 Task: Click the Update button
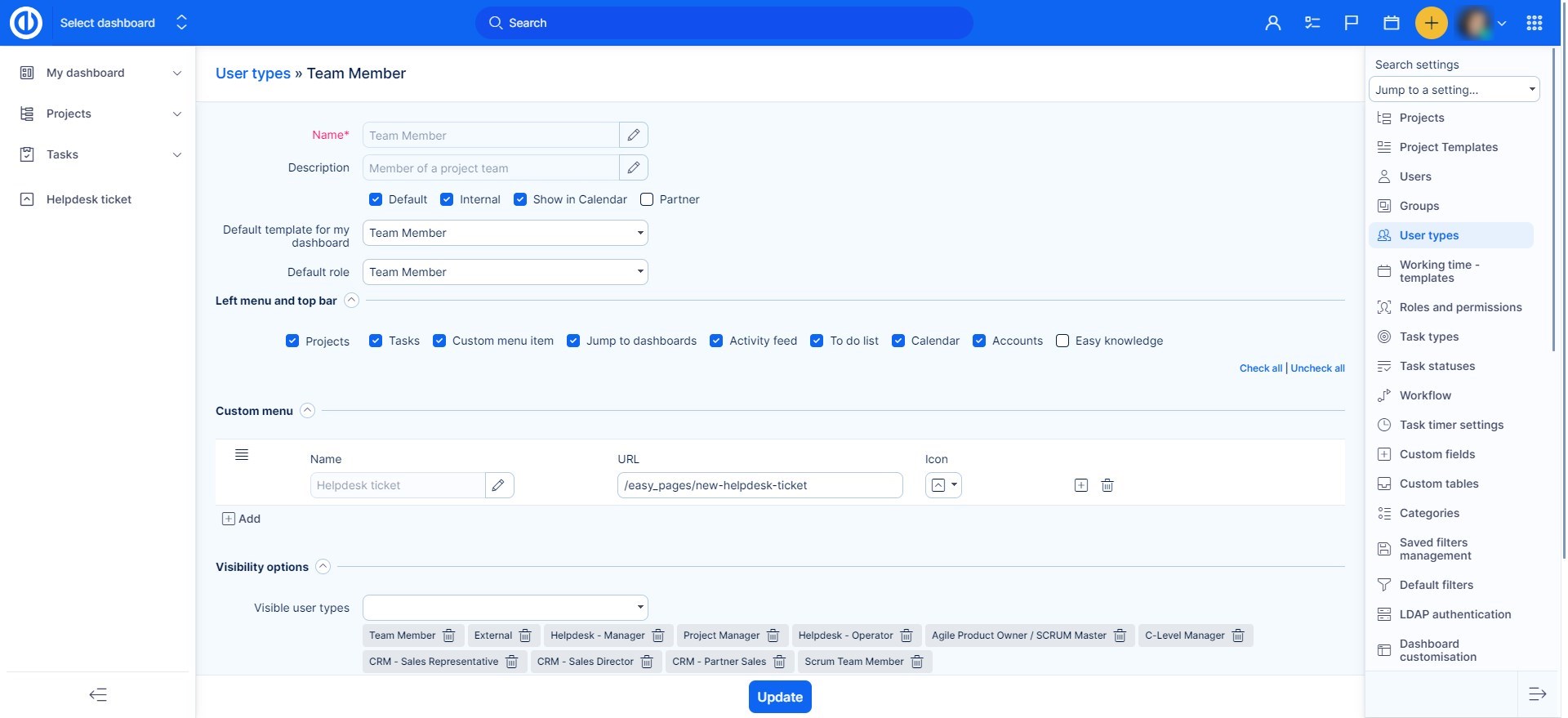click(x=780, y=697)
